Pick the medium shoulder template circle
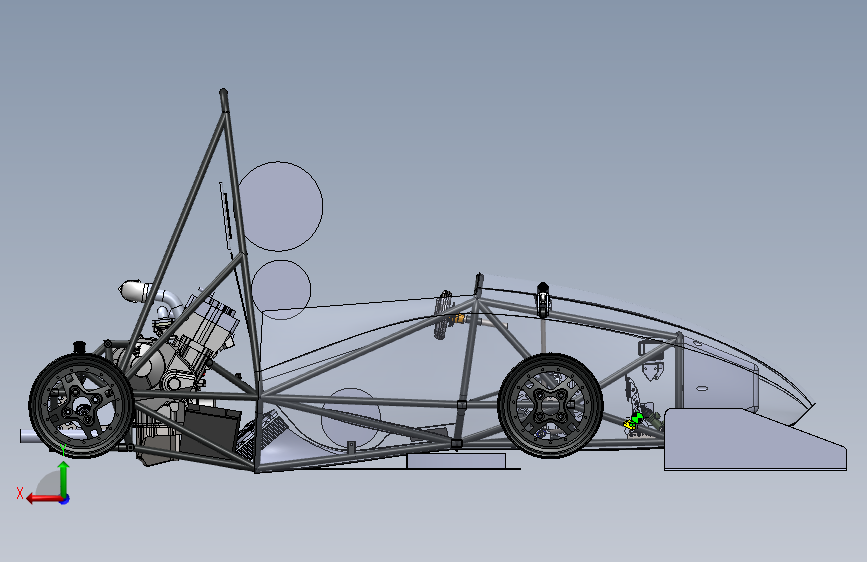This screenshot has width=867, height=562. [281, 290]
